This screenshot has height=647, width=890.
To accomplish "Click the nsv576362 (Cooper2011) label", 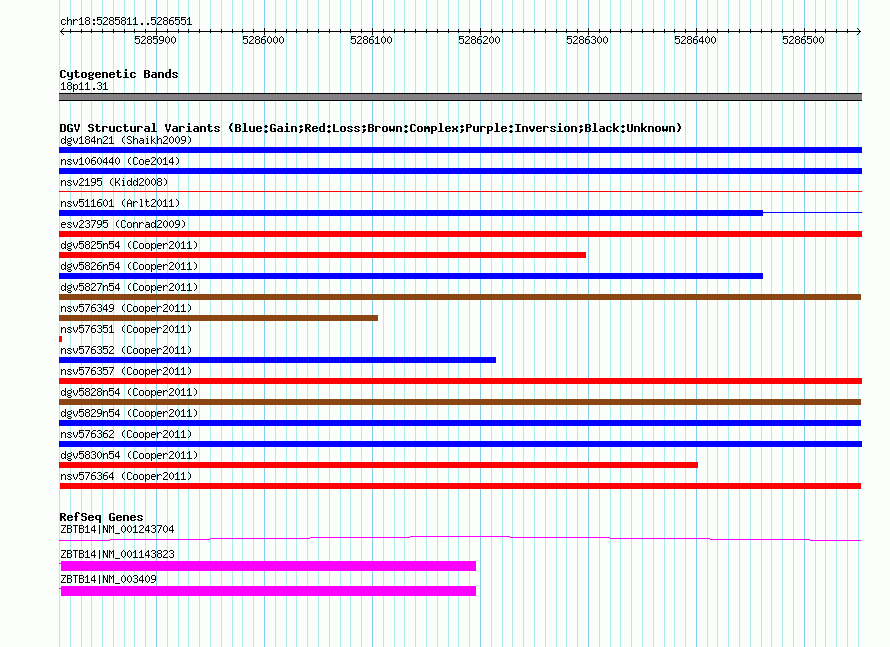I will point(126,434).
